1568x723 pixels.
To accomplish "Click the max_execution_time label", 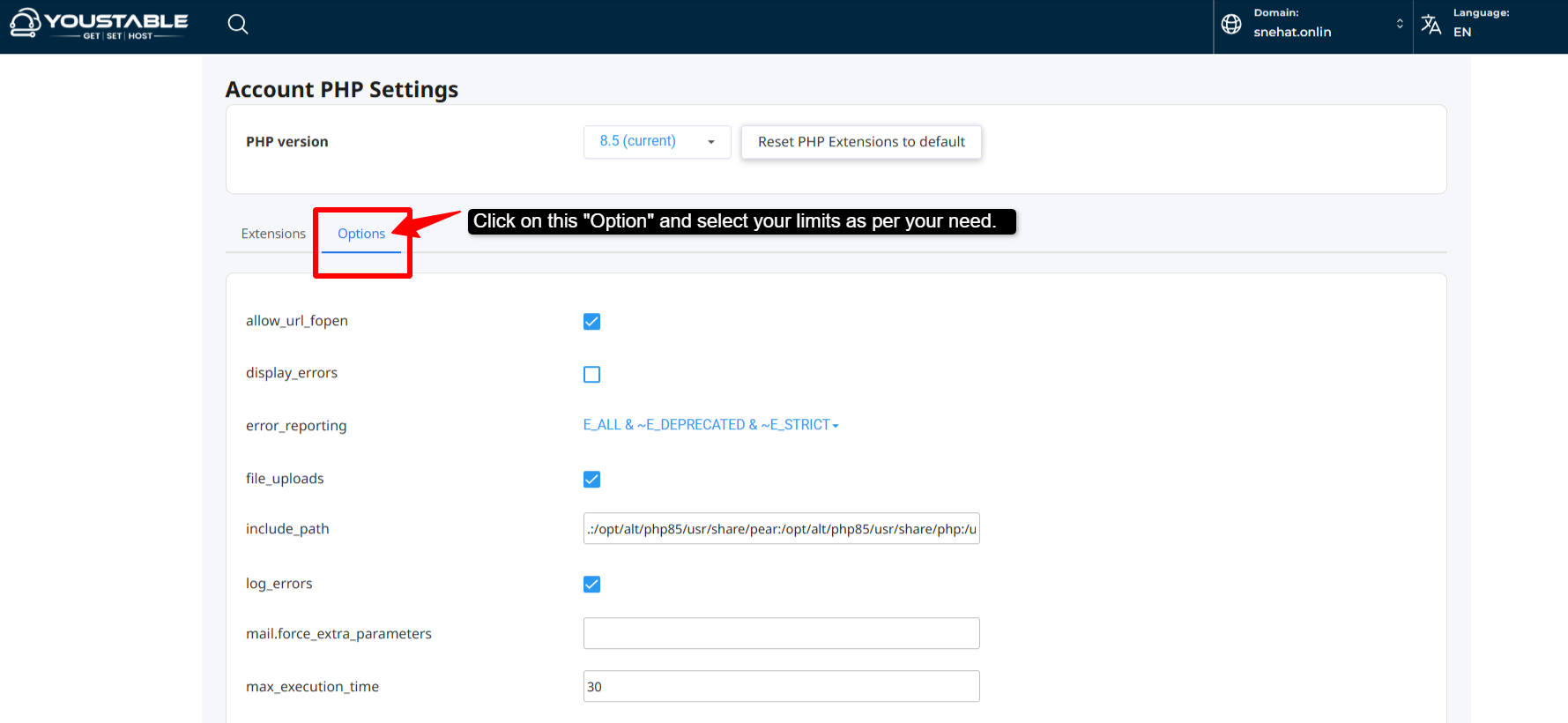I will tap(312, 687).
